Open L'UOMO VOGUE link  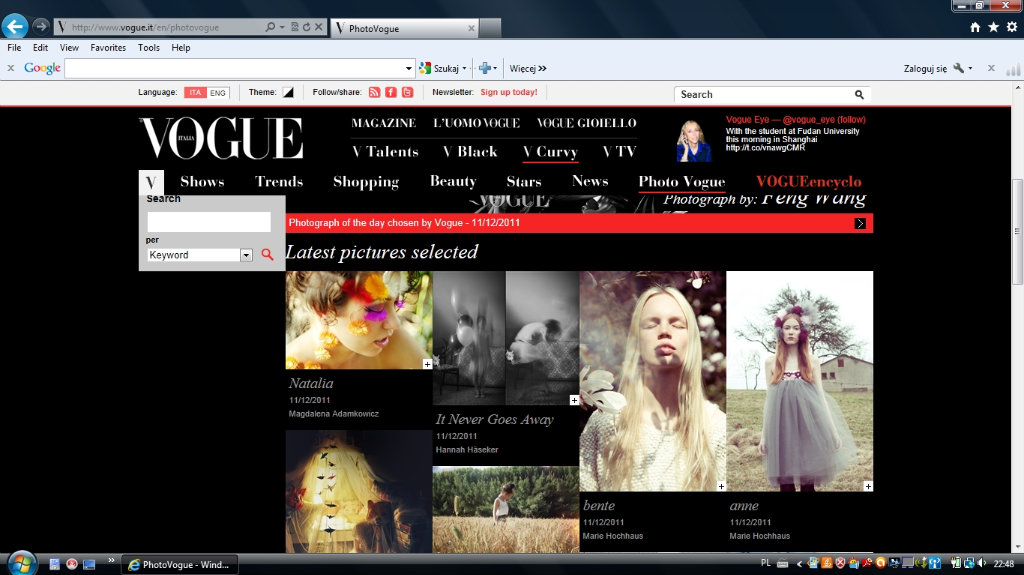(x=477, y=123)
